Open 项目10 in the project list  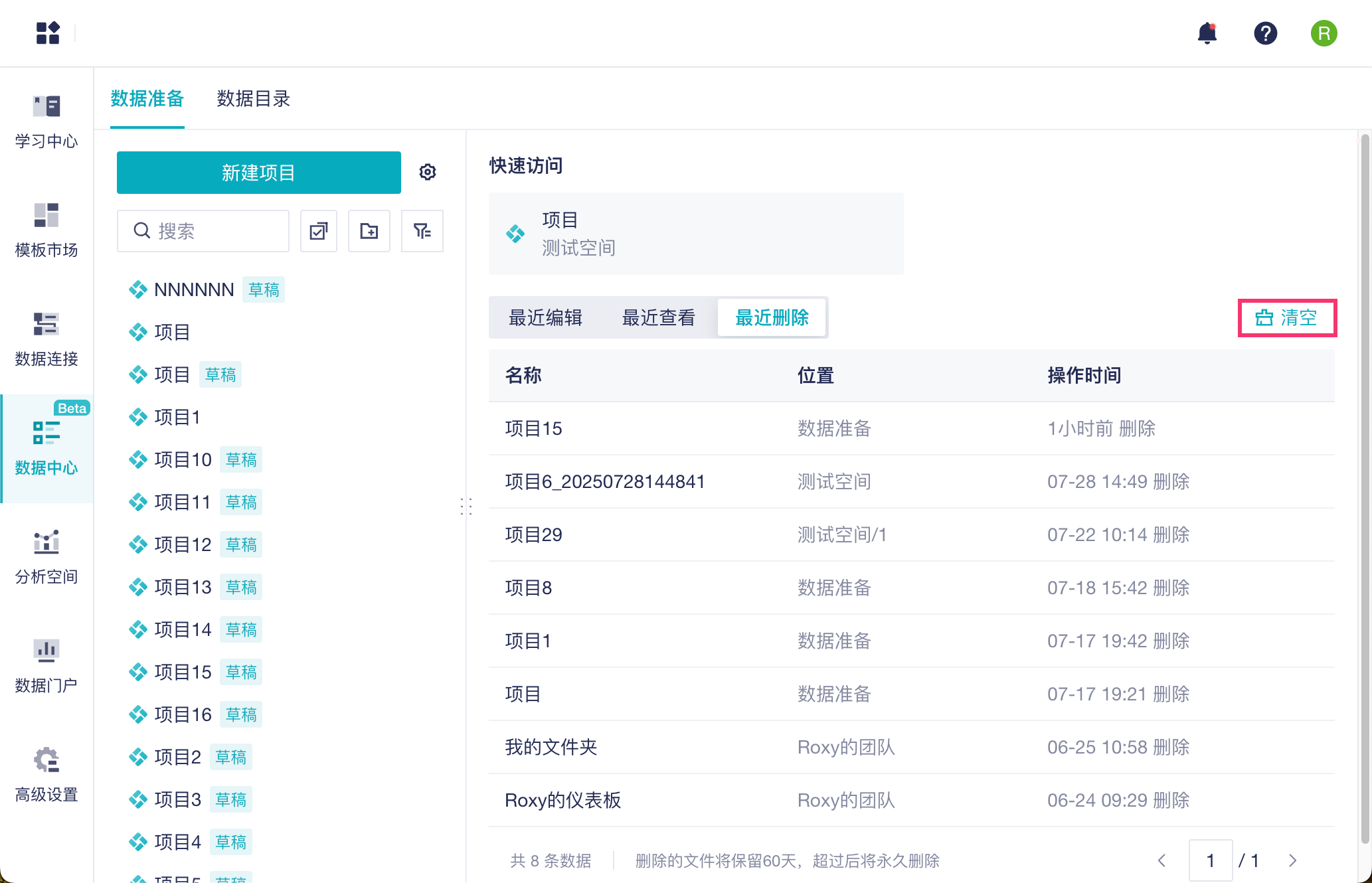click(183, 460)
